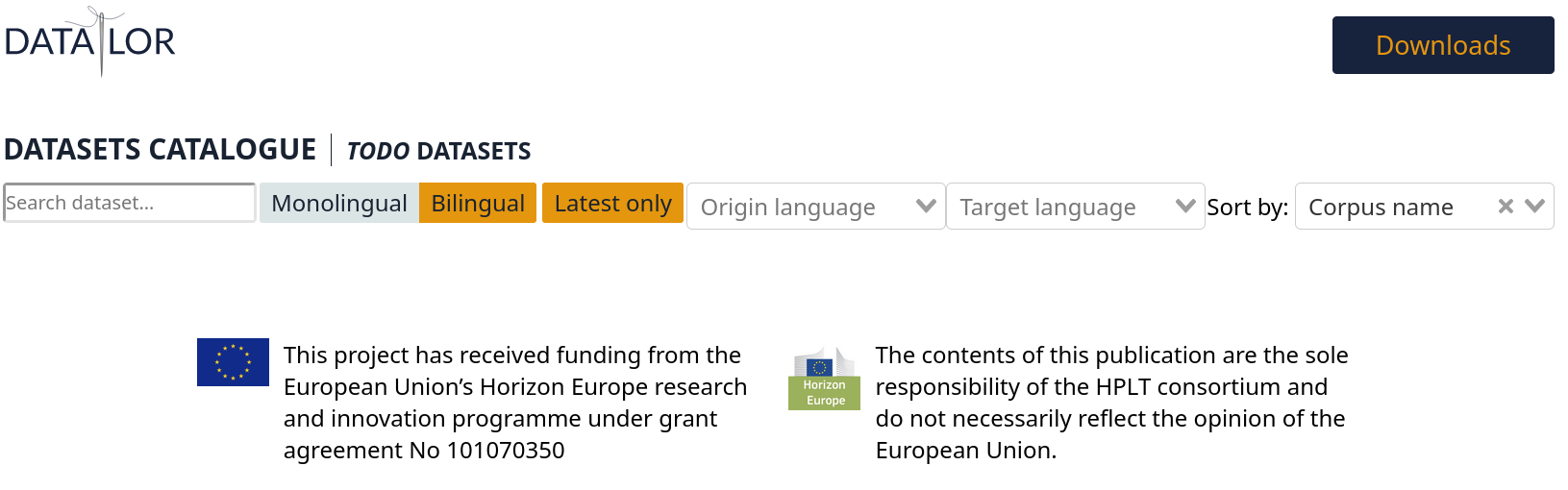Click the Origin language chevron arrow
1568x490 pixels.
[x=926, y=207]
